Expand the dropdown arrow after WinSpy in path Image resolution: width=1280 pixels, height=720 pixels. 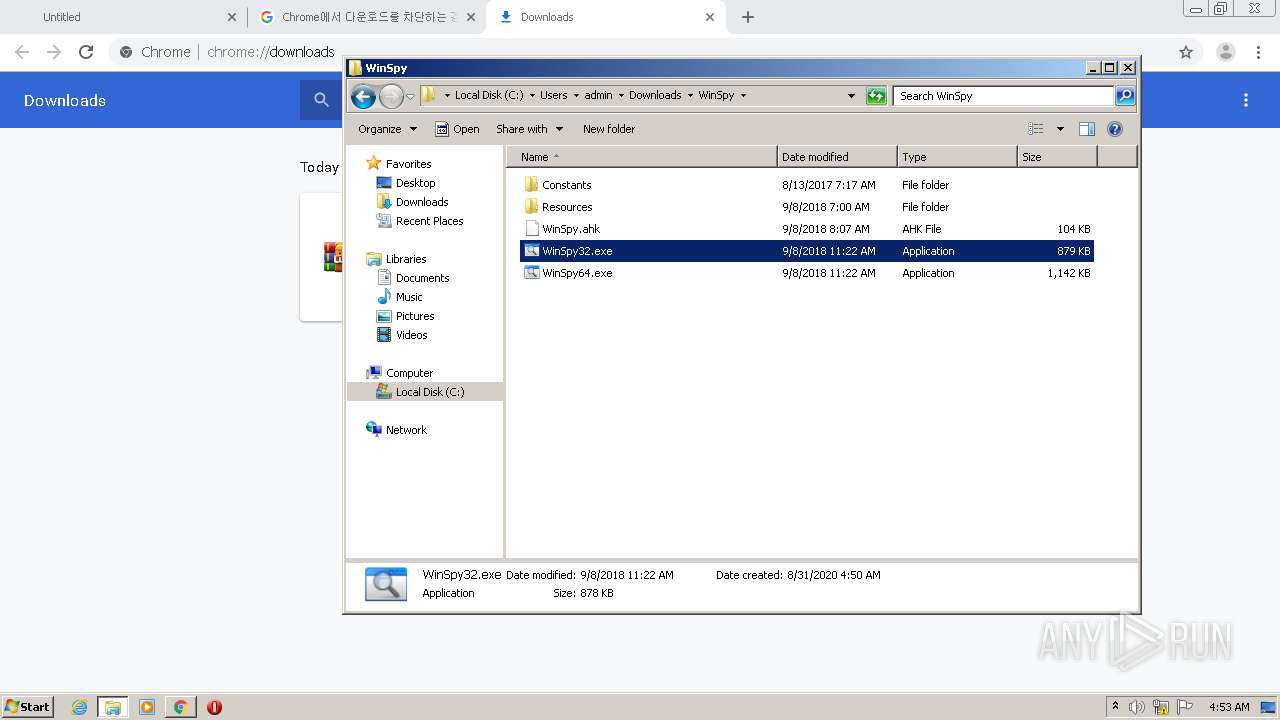click(743, 96)
